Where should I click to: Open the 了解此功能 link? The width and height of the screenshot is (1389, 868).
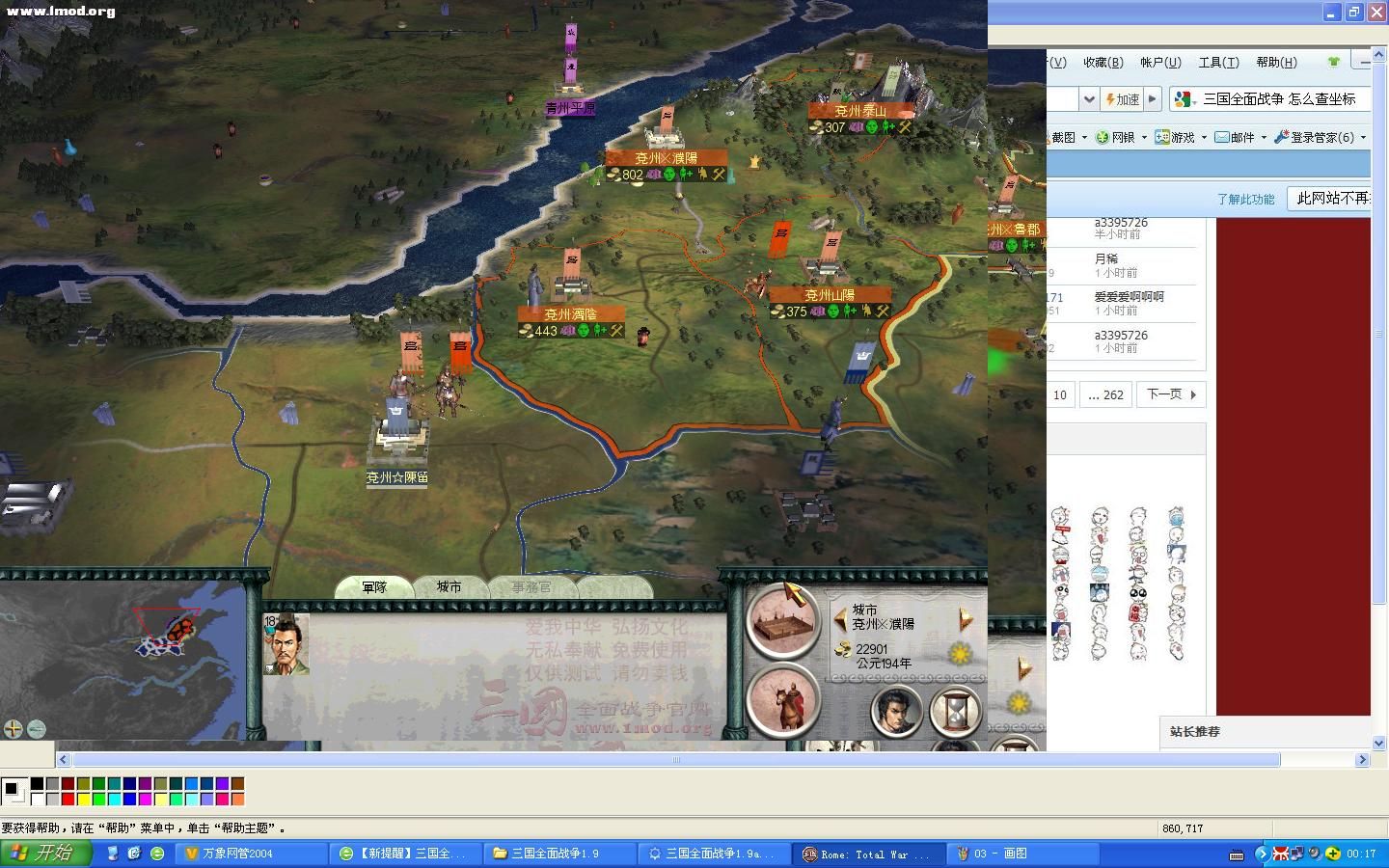click(x=1245, y=199)
